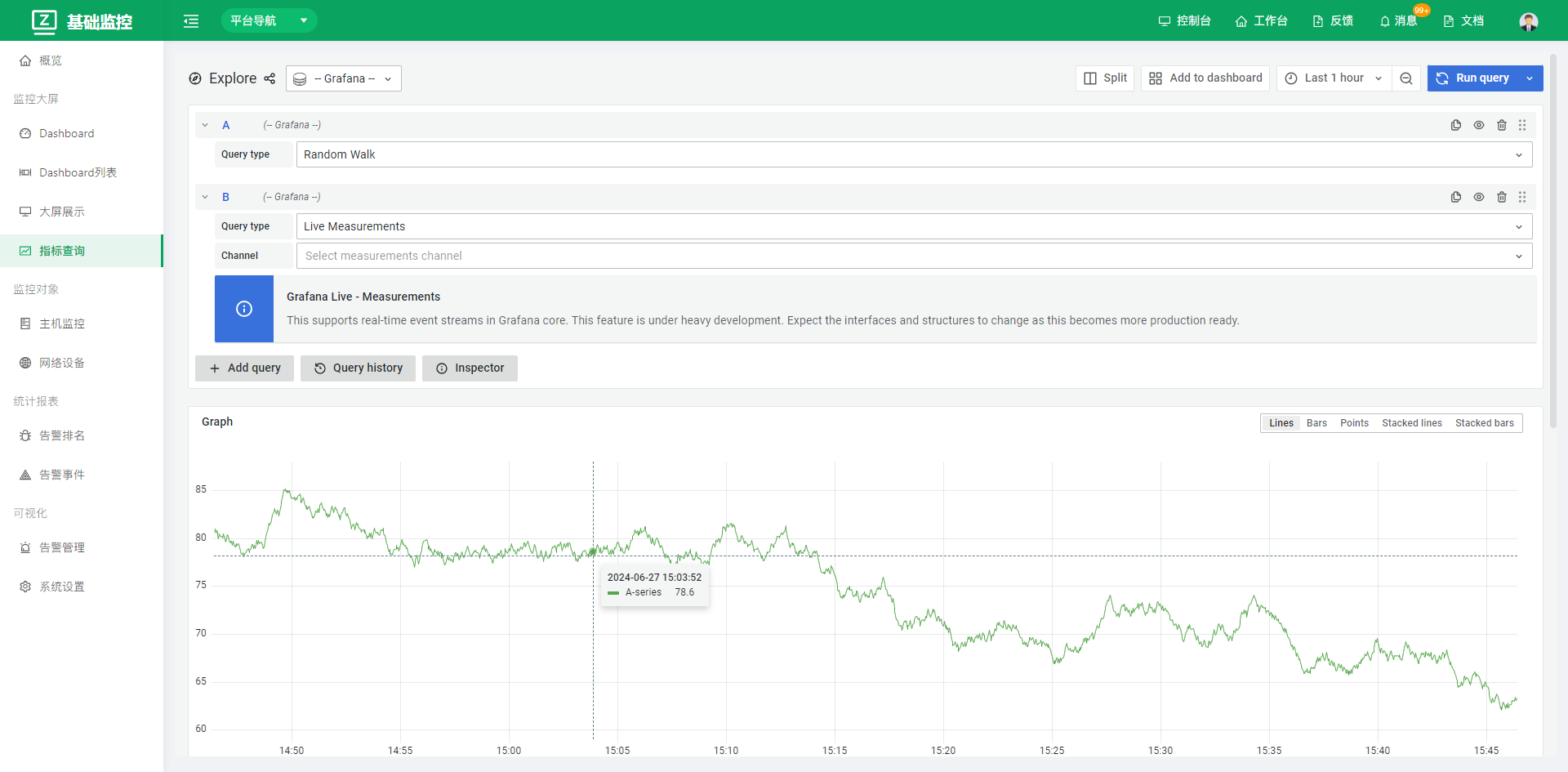Open the 平台导航 dropdown
This screenshot has height=772, width=1568.
click(x=269, y=20)
